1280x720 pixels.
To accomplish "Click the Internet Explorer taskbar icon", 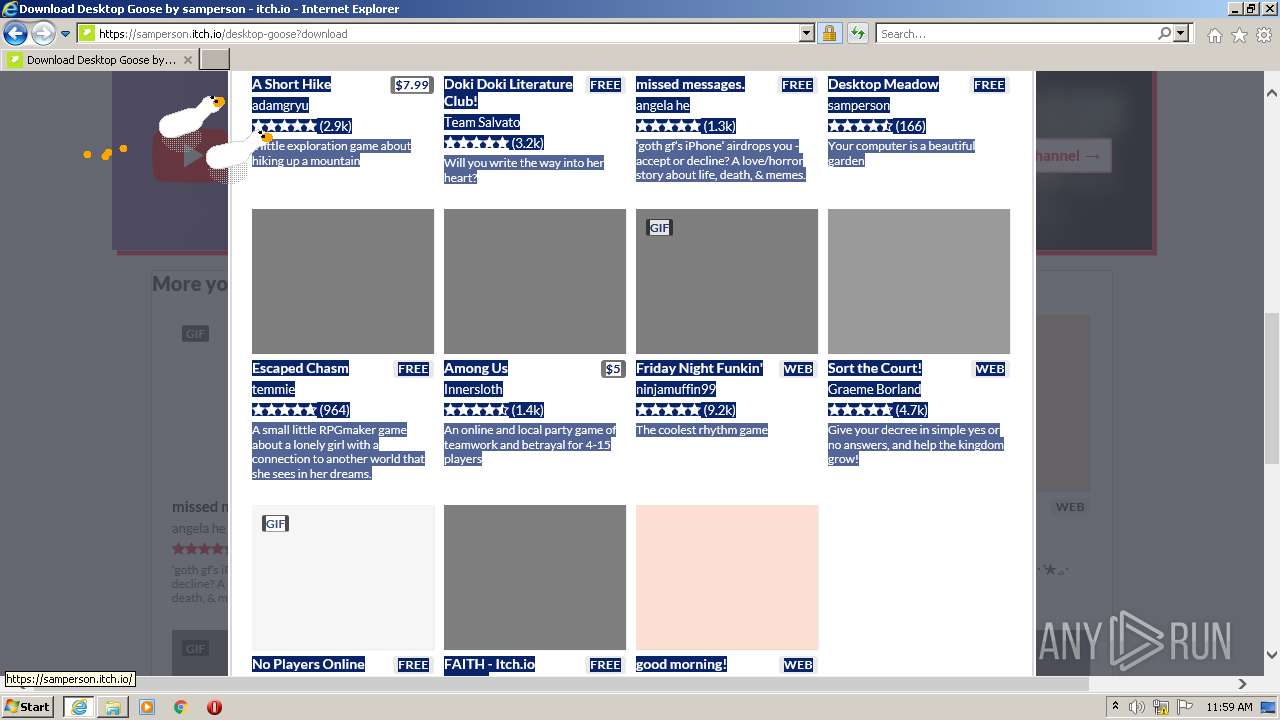I will coord(79,707).
